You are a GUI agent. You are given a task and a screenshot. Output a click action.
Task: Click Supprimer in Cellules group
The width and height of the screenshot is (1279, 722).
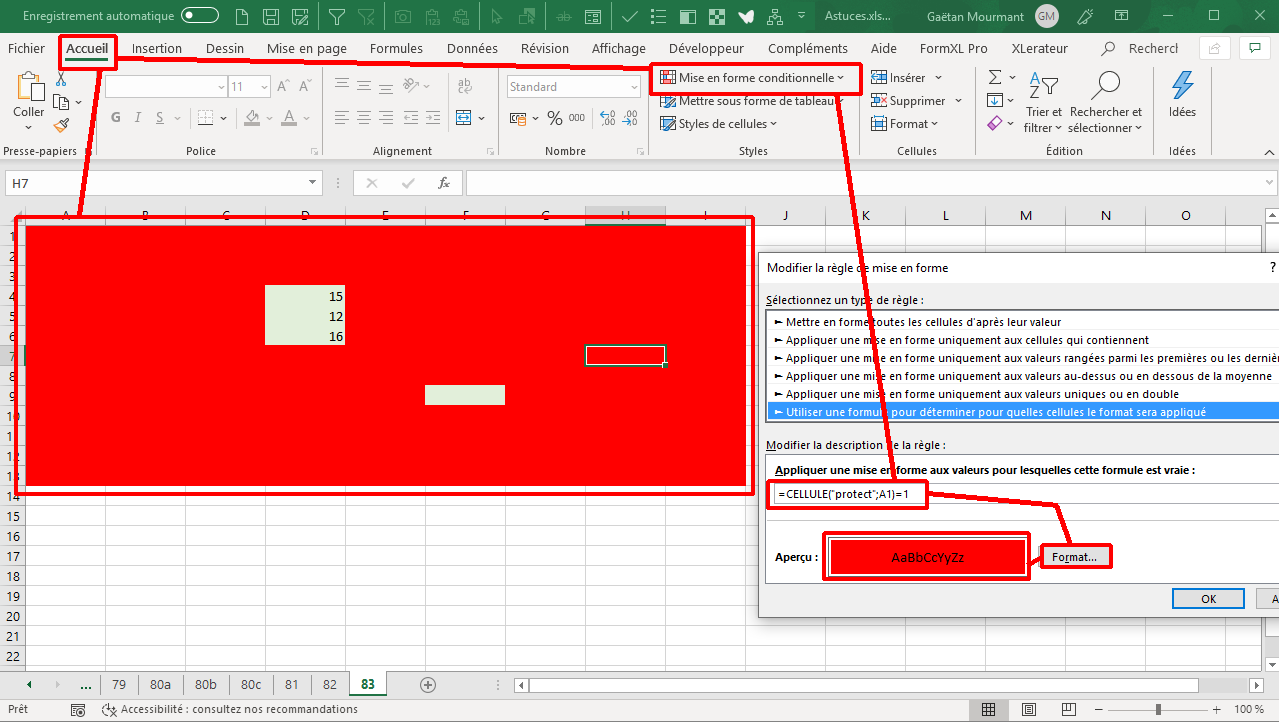pos(916,101)
